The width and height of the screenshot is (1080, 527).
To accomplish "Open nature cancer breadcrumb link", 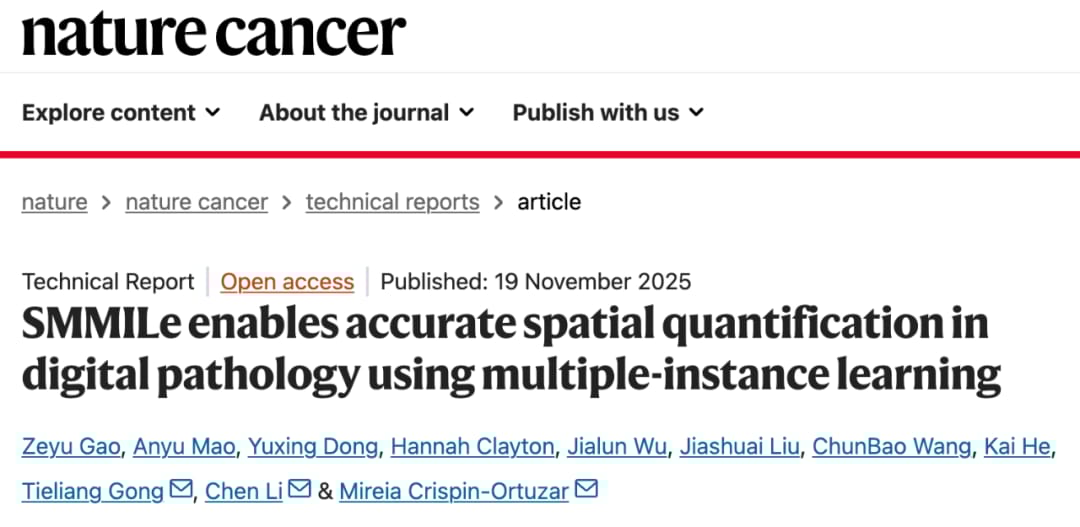I will coord(196,202).
